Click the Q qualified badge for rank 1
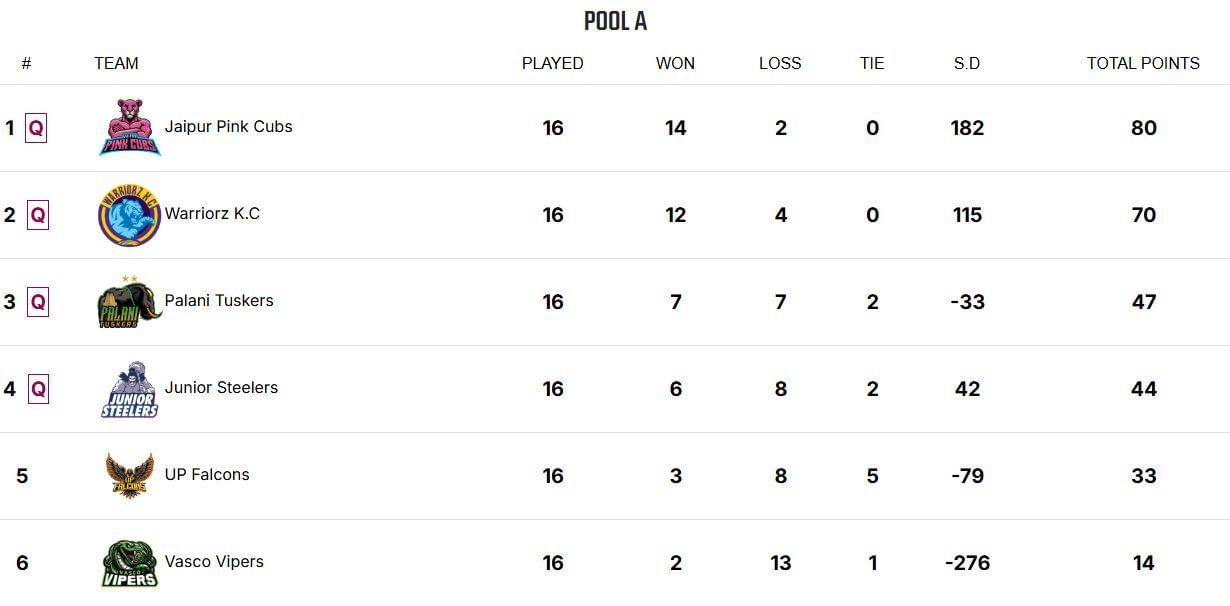This screenshot has height=606, width=1230. tap(37, 128)
